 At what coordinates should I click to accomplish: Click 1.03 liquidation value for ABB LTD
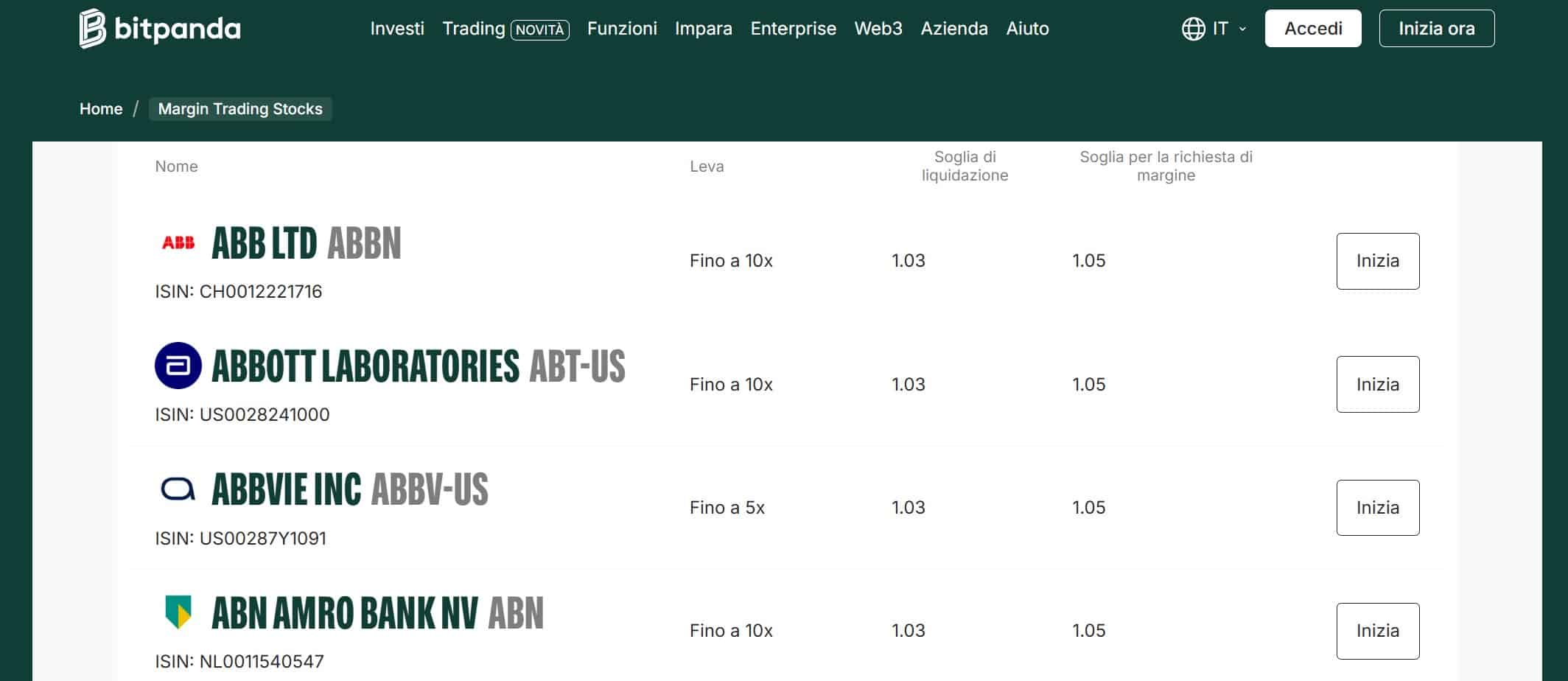(x=909, y=261)
